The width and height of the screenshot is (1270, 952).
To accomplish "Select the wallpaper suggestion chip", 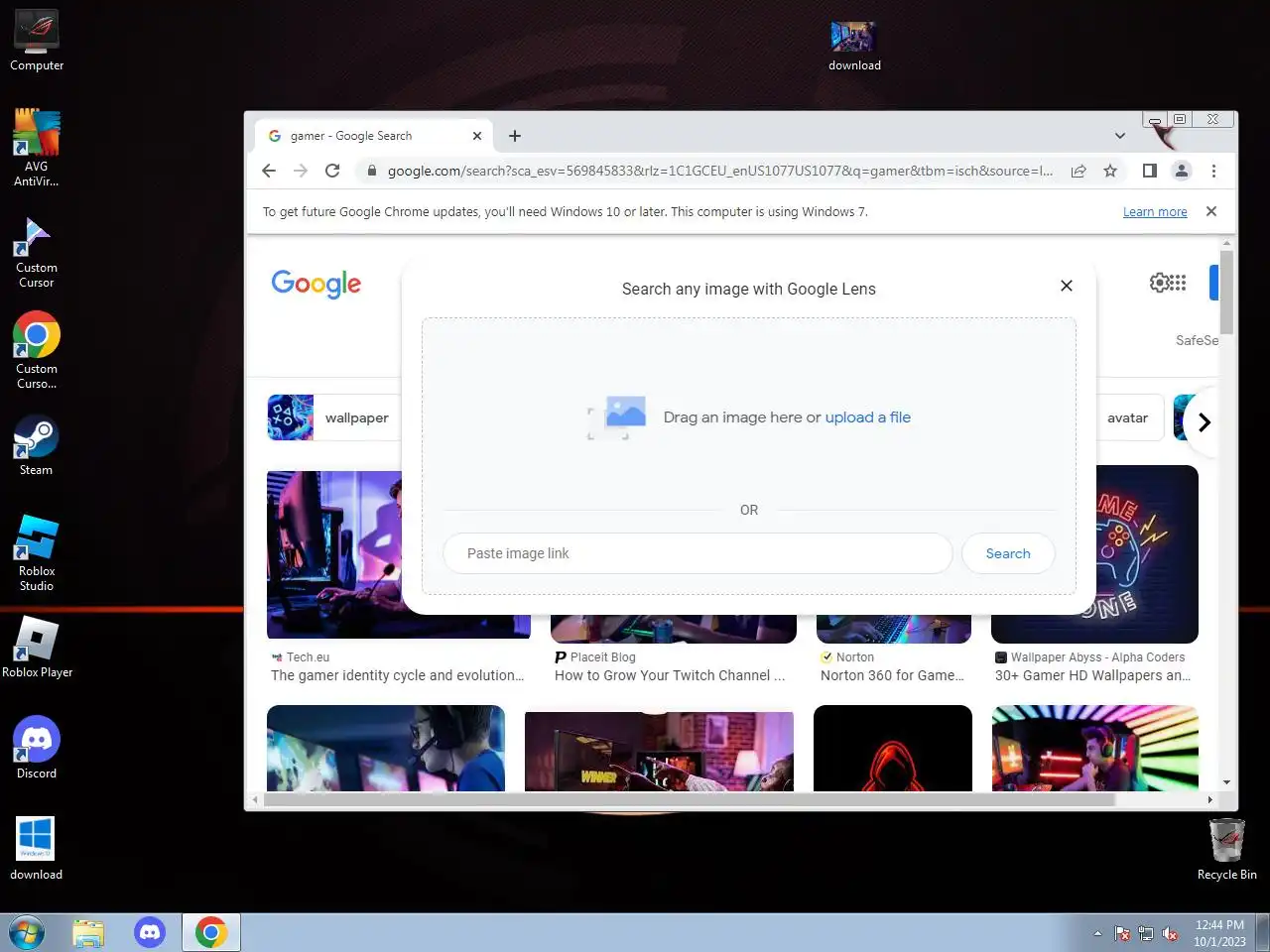I will tap(334, 417).
